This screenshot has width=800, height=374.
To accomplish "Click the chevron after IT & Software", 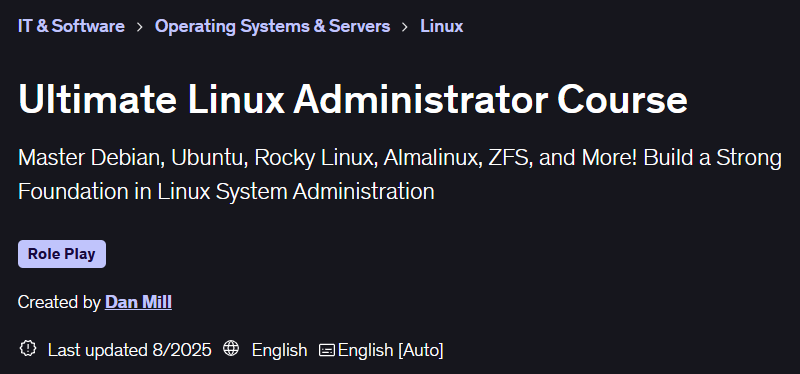I will click(x=140, y=27).
